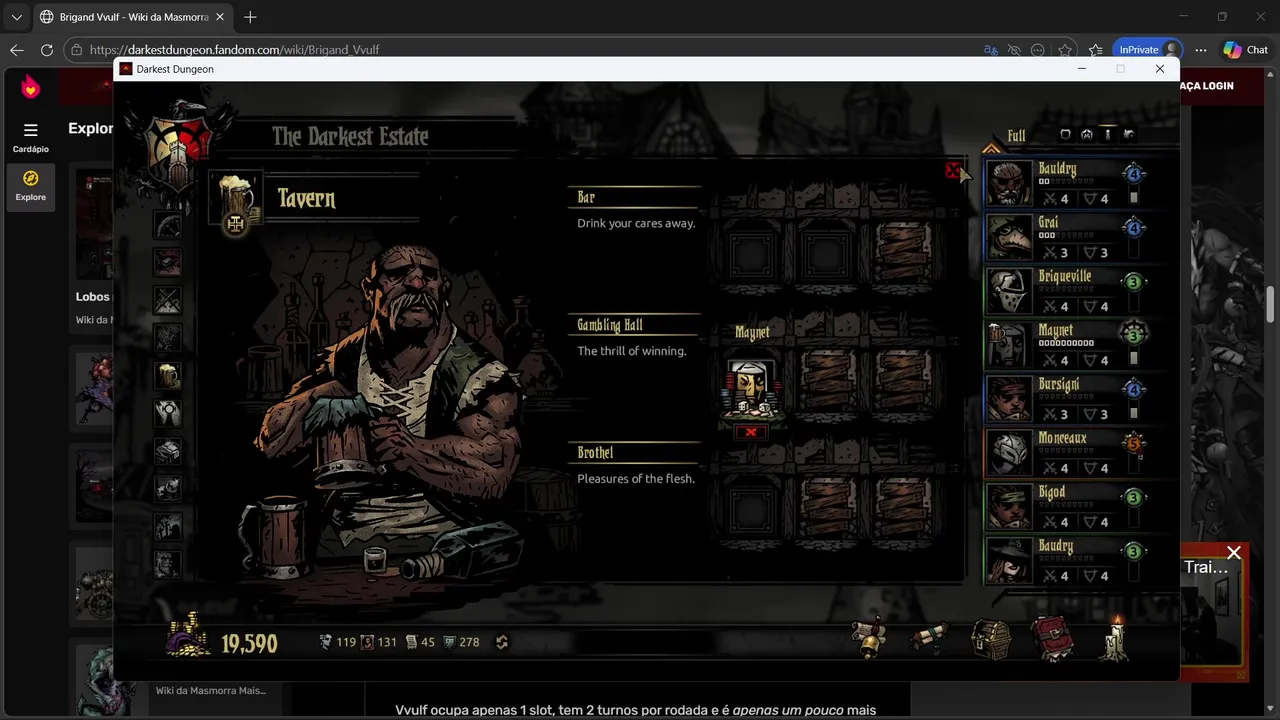Click the Tavern upgrade cross badge icon

[235, 224]
